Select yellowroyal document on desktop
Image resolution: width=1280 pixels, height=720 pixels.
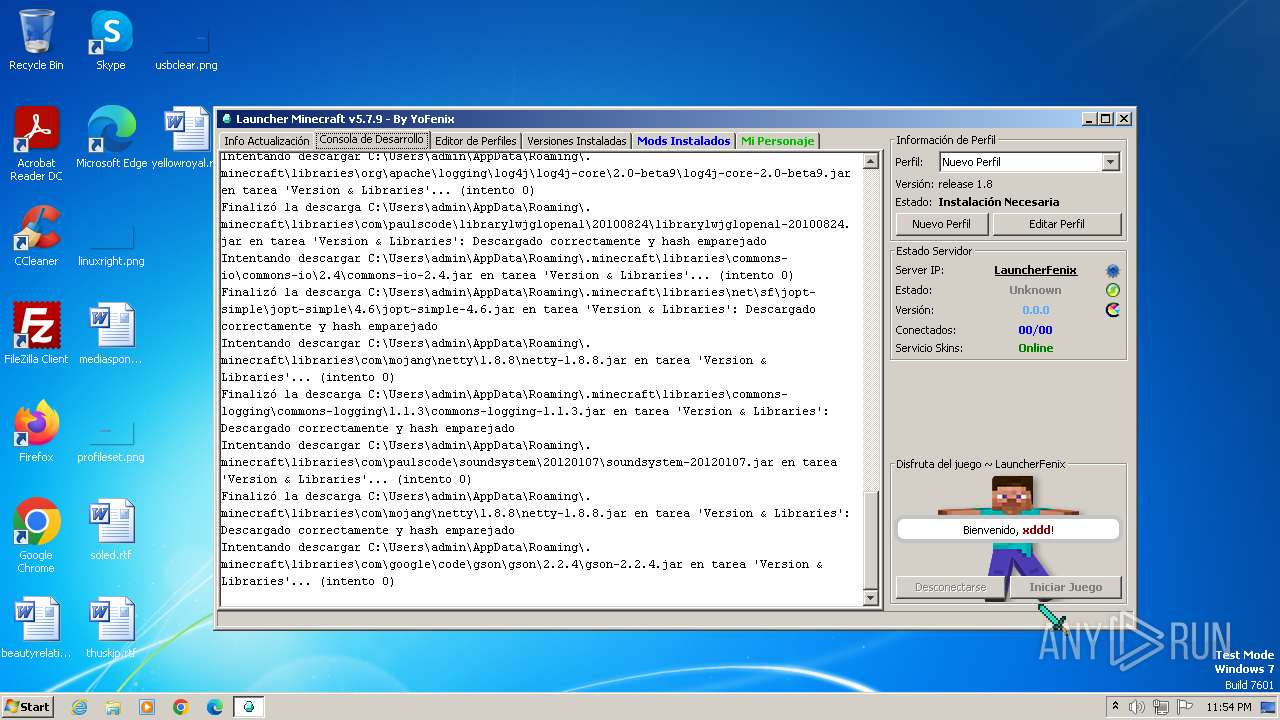186,138
